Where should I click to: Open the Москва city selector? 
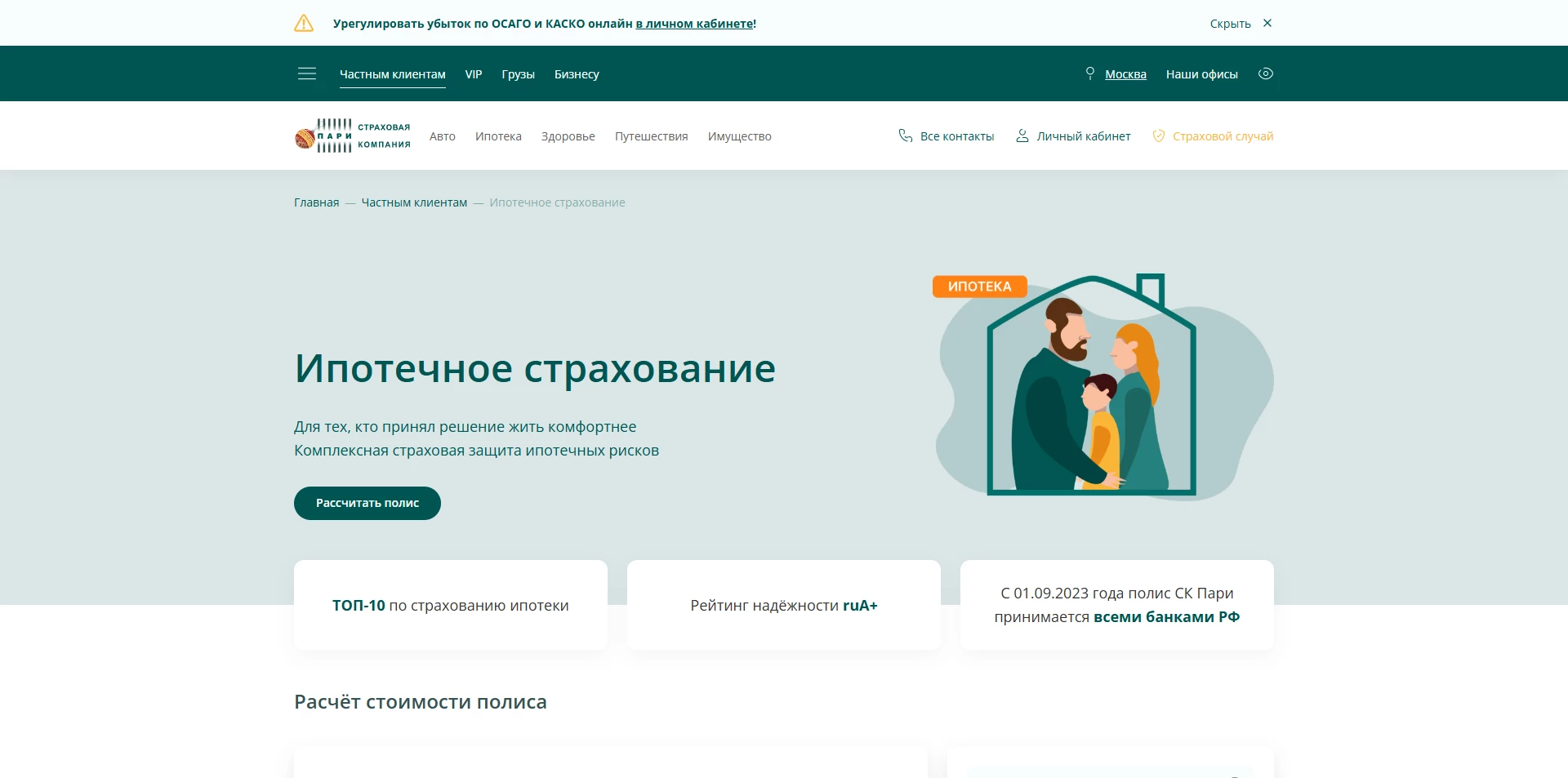[1125, 73]
